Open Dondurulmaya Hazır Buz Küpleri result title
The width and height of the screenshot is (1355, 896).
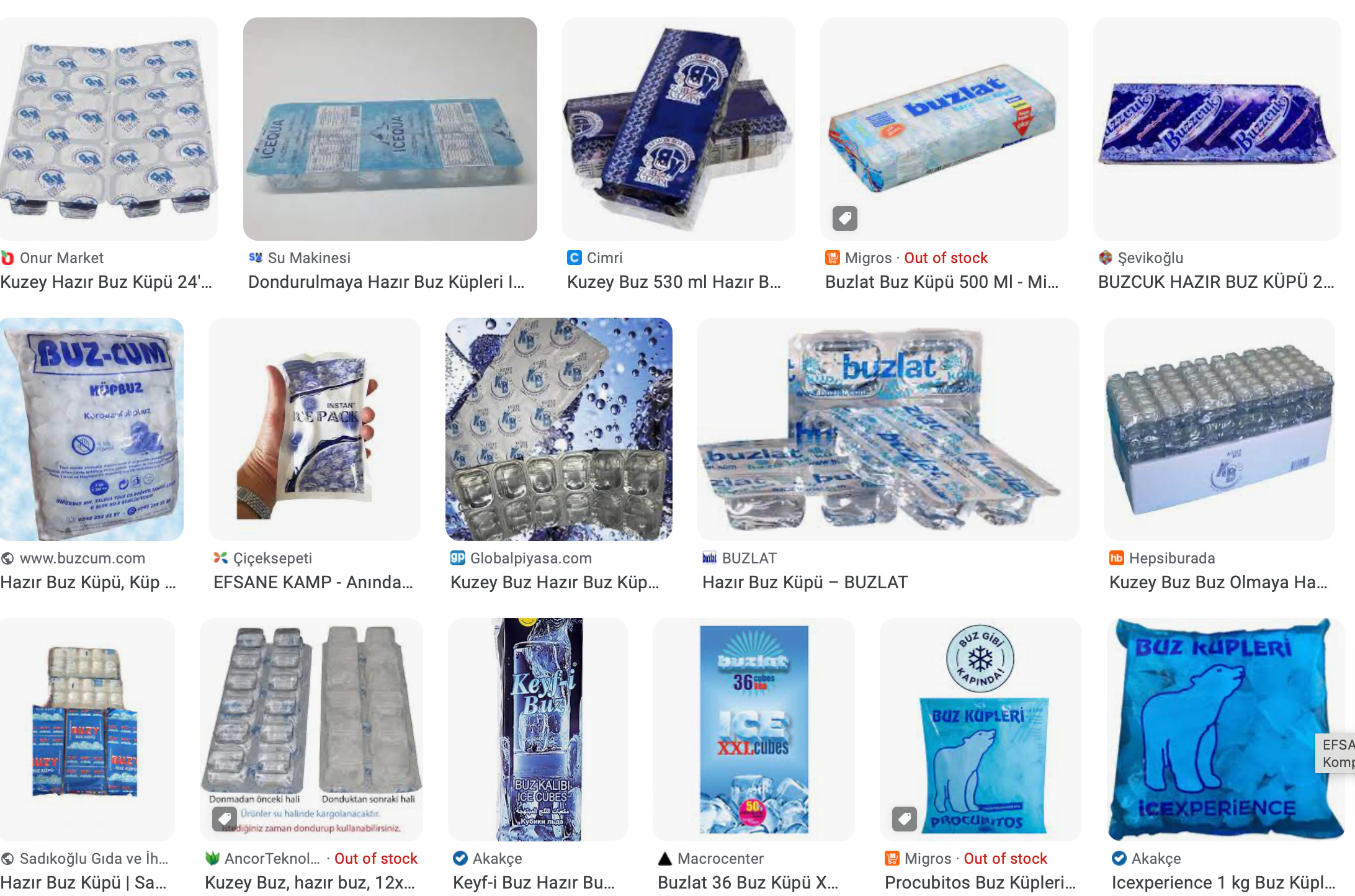point(387,282)
